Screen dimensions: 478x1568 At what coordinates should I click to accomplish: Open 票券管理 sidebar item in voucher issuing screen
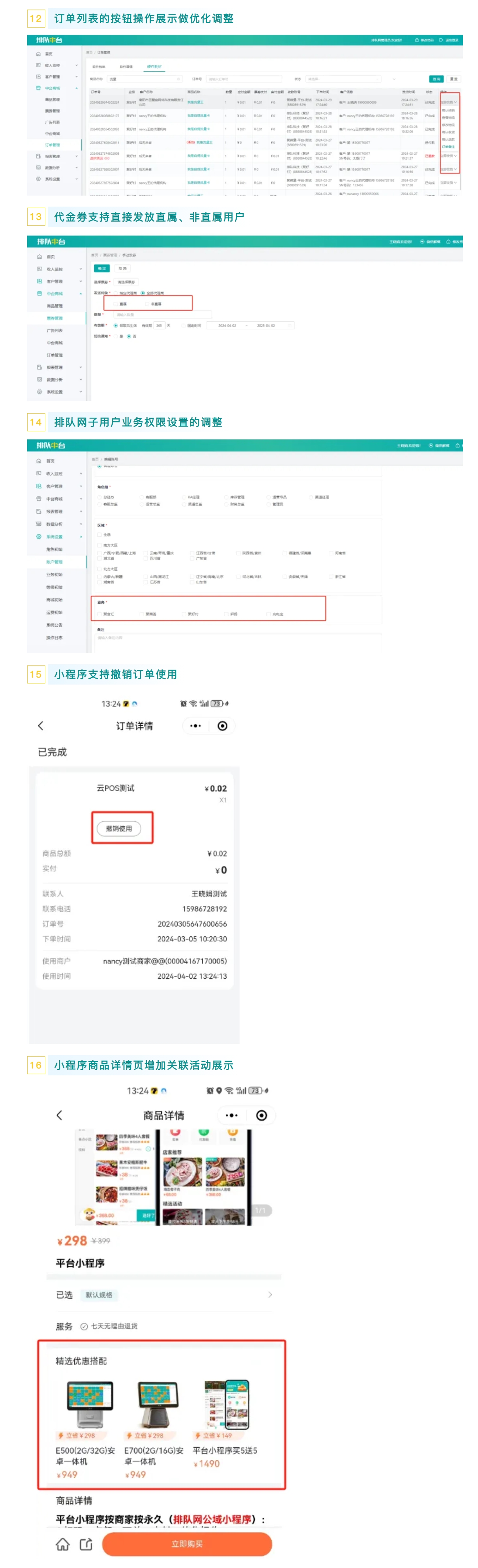click(55, 318)
